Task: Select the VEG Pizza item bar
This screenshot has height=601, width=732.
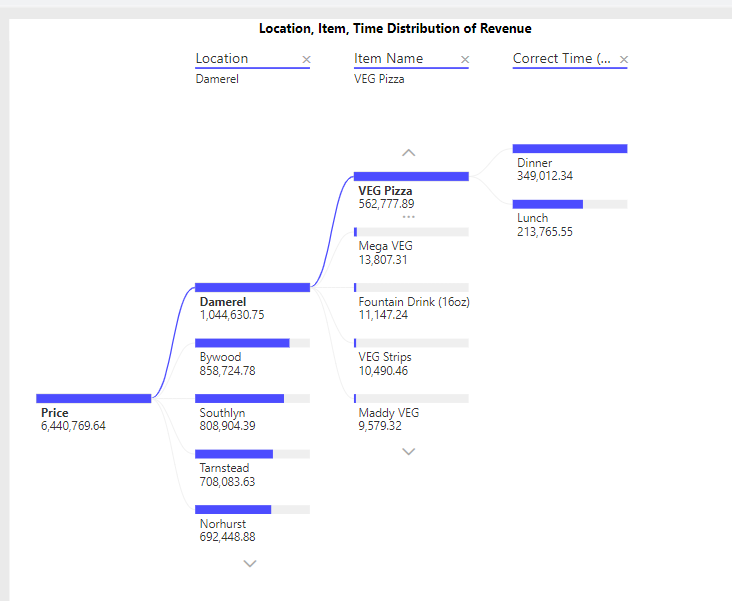Action: 411,176
